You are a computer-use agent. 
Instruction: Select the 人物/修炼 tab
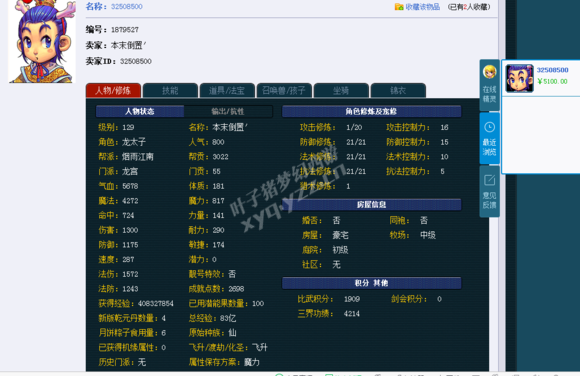pyautogui.click(x=113, y=91)
